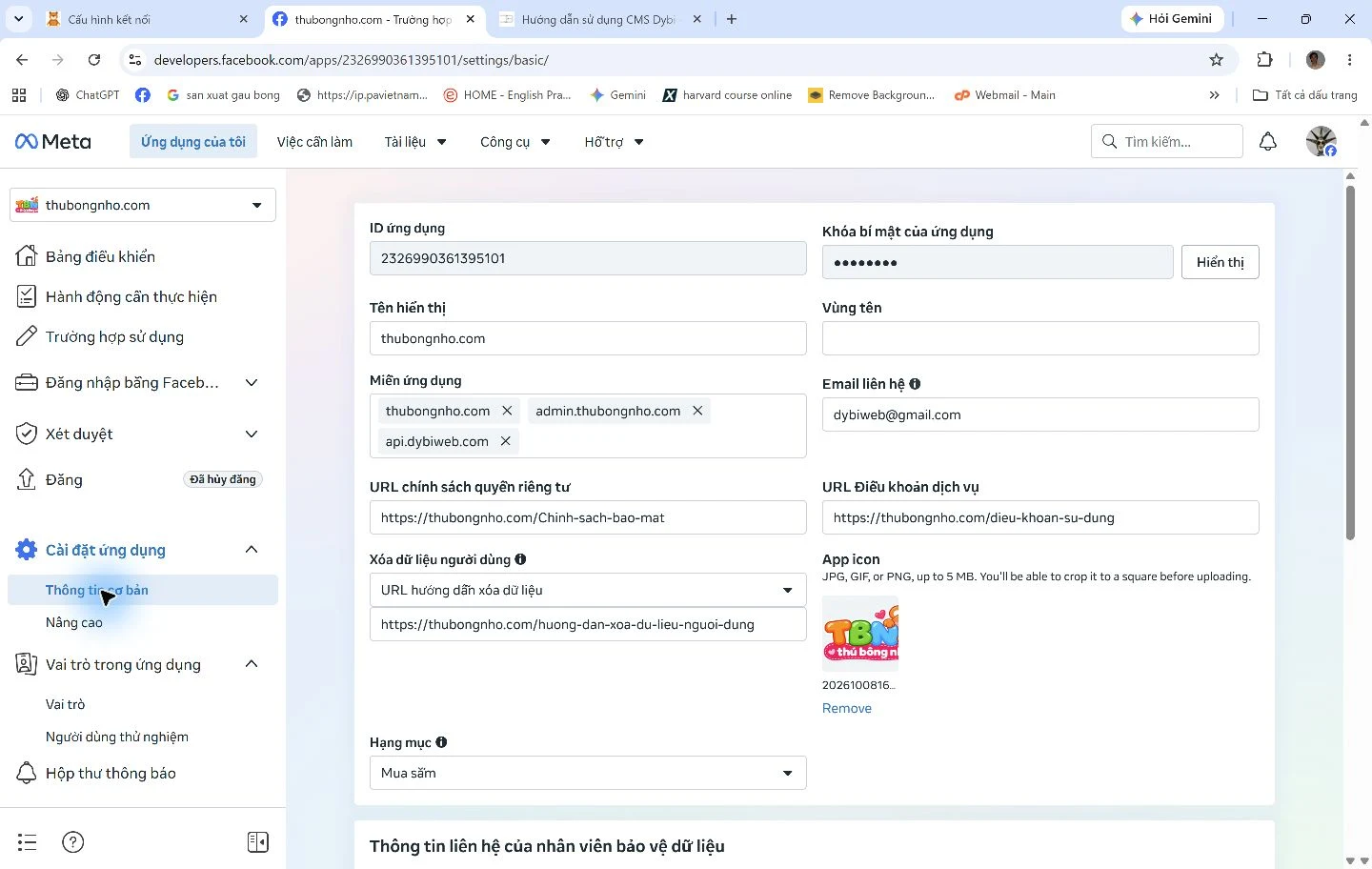Reload the page
This screenshot has height=869, width=1372.
click(94, 60)
